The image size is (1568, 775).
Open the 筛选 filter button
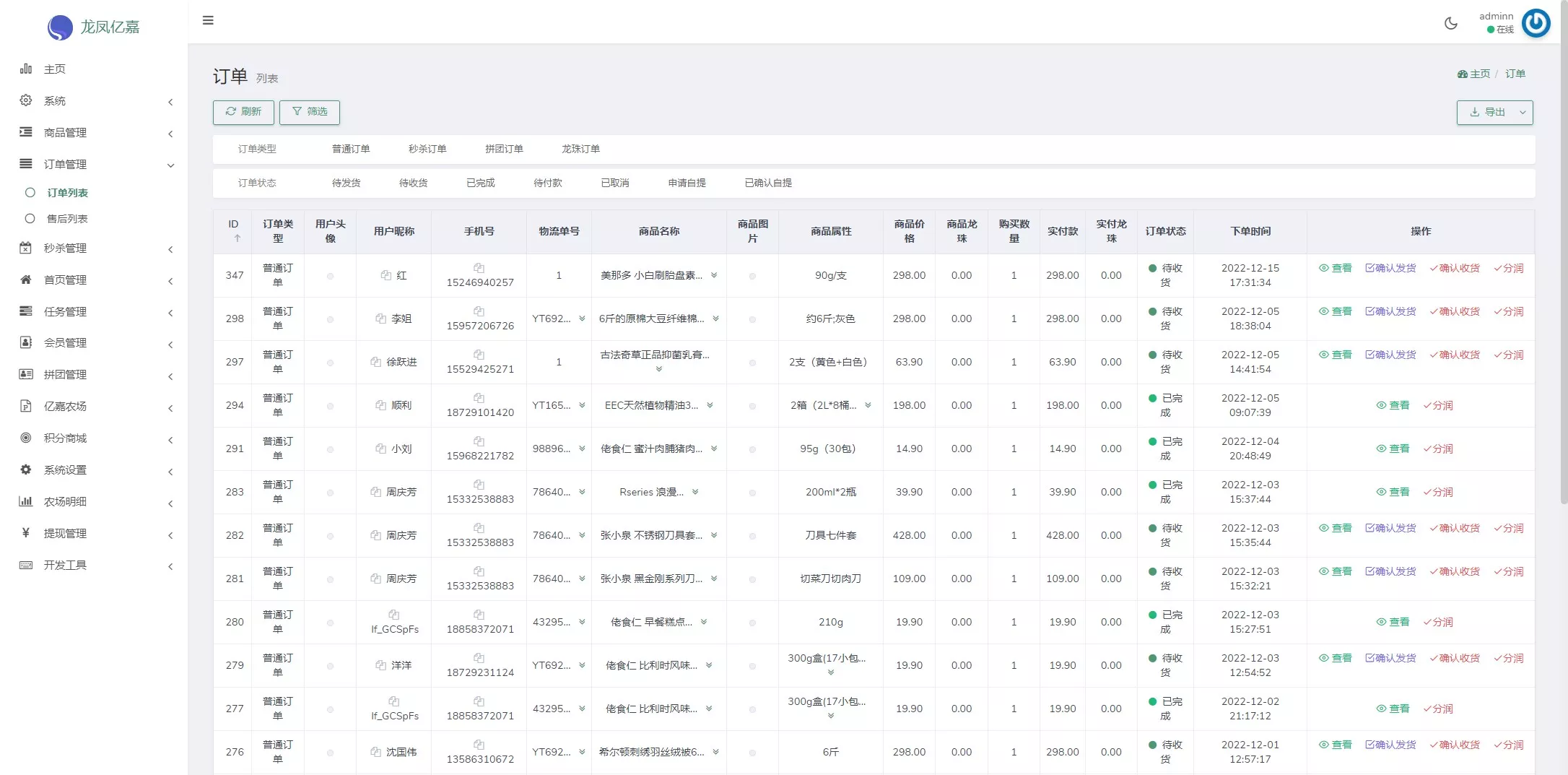310,112
